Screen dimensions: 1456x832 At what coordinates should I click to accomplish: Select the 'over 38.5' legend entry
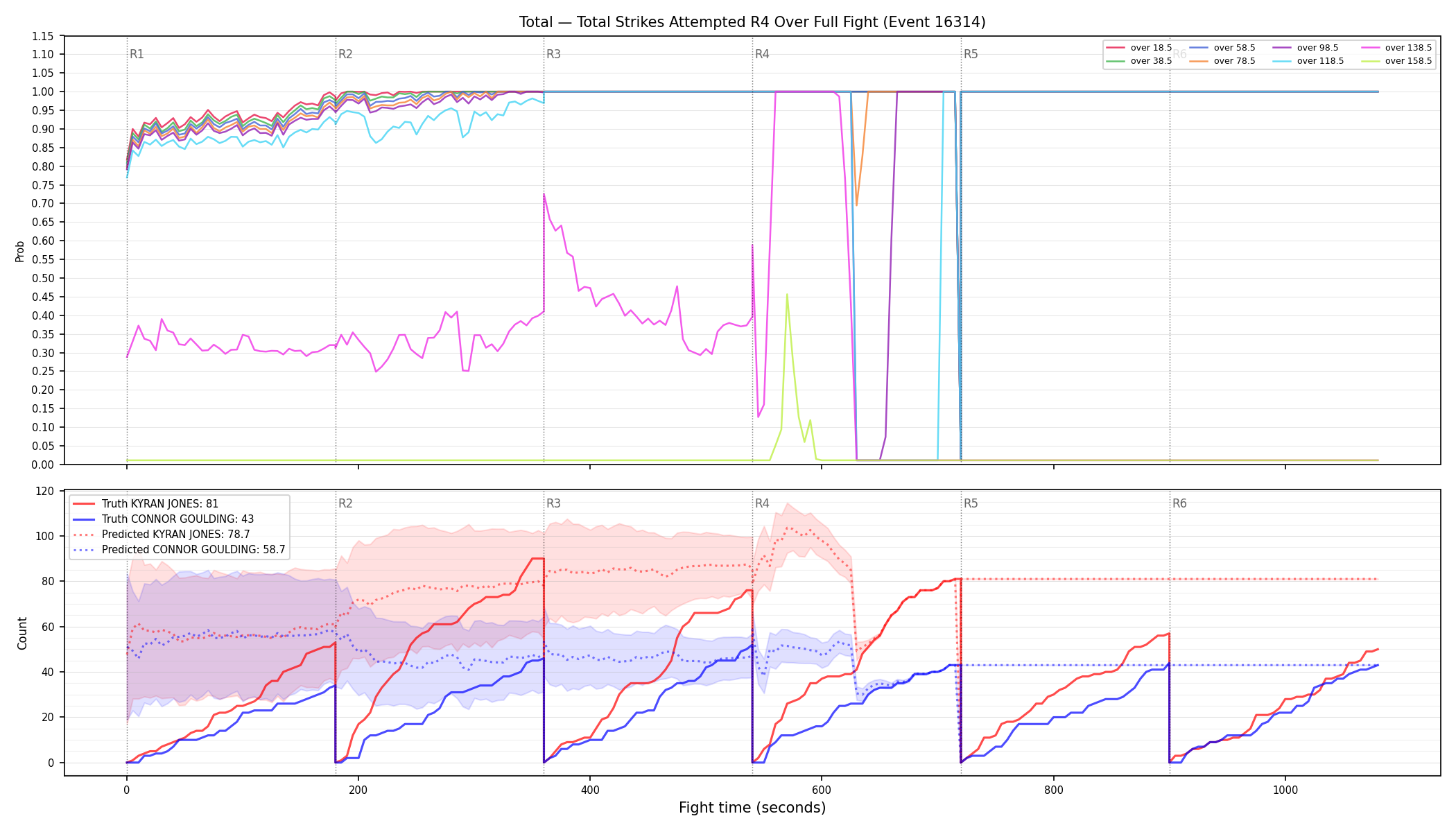click(x=1139, y=61)
